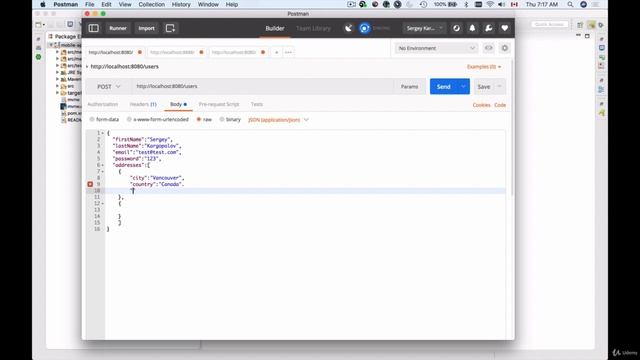Open the Send button dropdown arrow
This screenshot has width=640, height=360.
(464, 87)
